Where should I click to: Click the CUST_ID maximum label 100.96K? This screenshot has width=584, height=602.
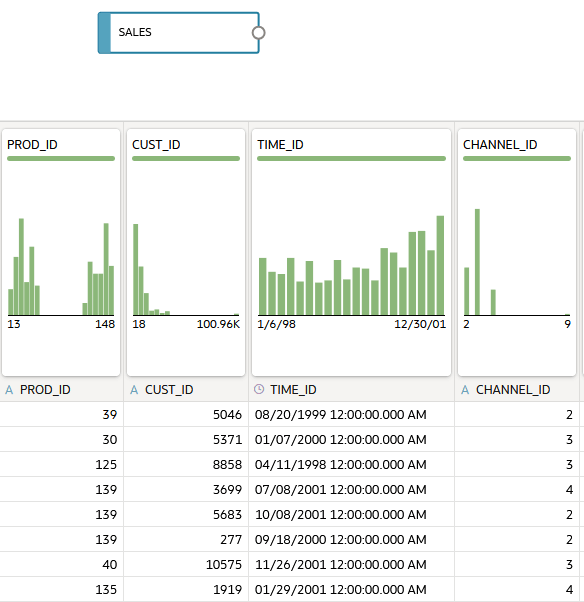coord(218,324)
